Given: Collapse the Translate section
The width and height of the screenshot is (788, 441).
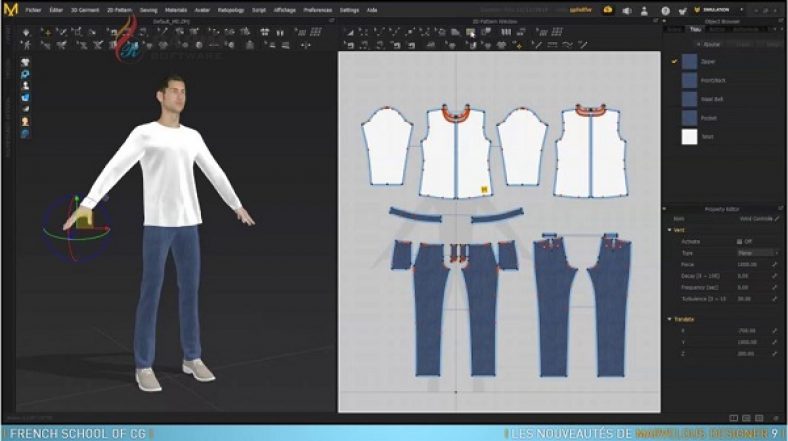Looking at the screenshot, I should [x=668, y=319].
